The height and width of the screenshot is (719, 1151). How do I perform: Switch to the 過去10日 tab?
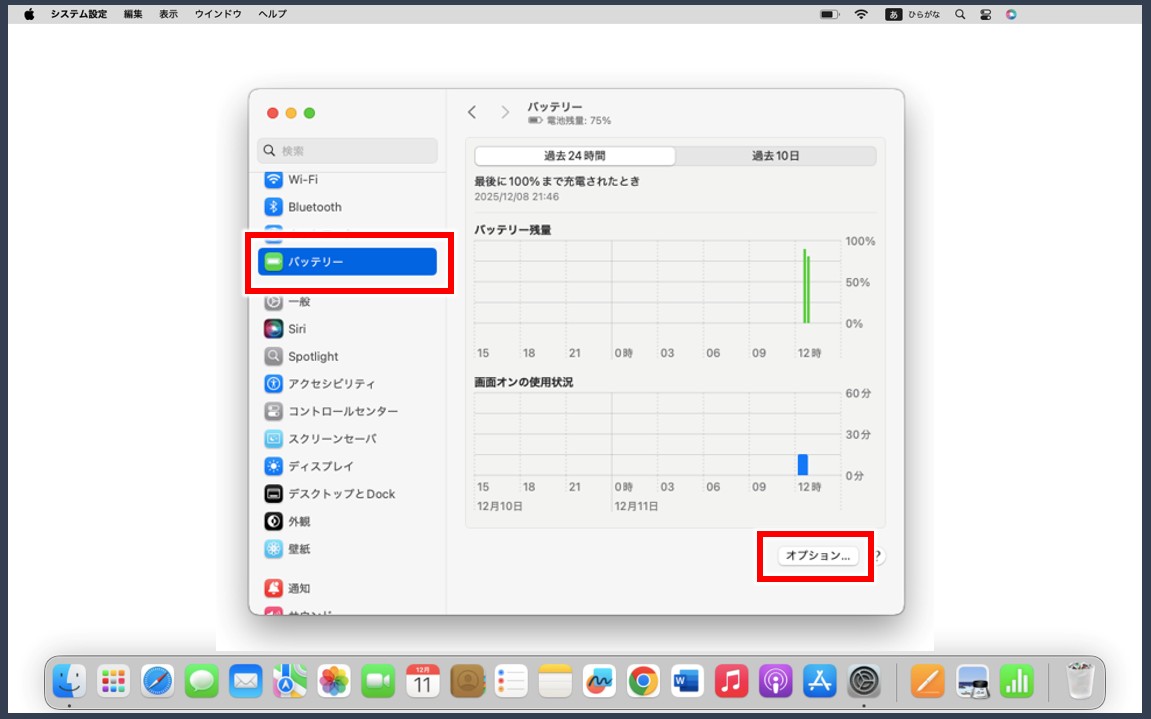775,155
